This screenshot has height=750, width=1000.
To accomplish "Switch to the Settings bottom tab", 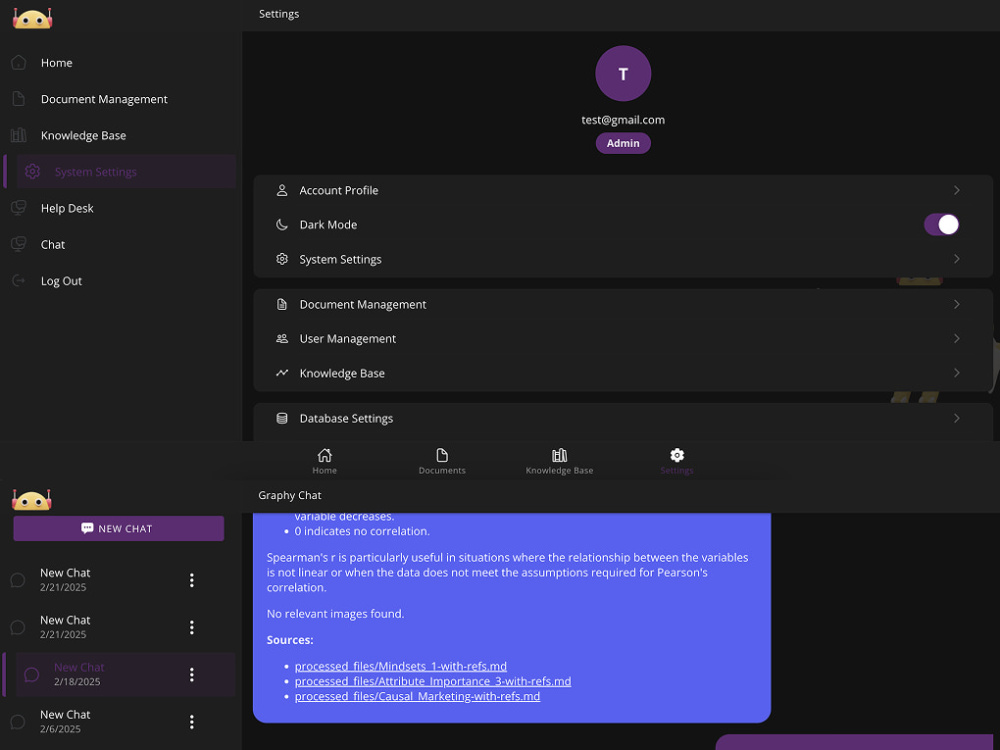I will click(677, 461).
